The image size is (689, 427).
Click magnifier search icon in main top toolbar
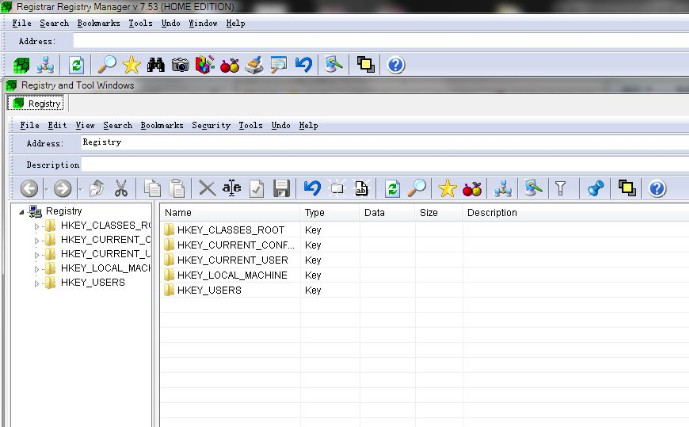pyautogui.click(x=107, y=65)
